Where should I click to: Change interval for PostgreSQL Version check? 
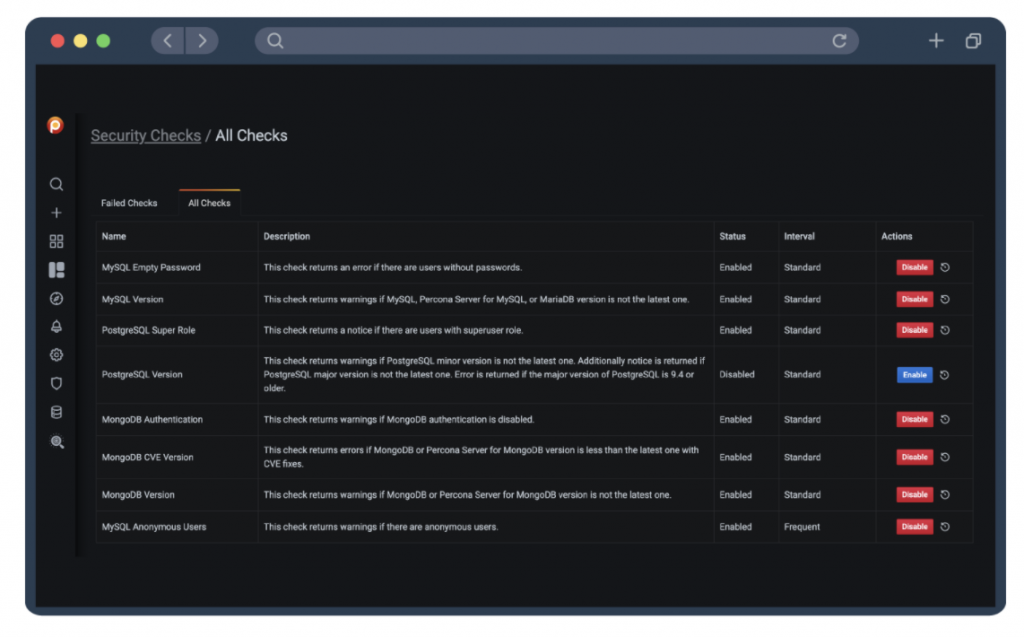pos(944,375)
